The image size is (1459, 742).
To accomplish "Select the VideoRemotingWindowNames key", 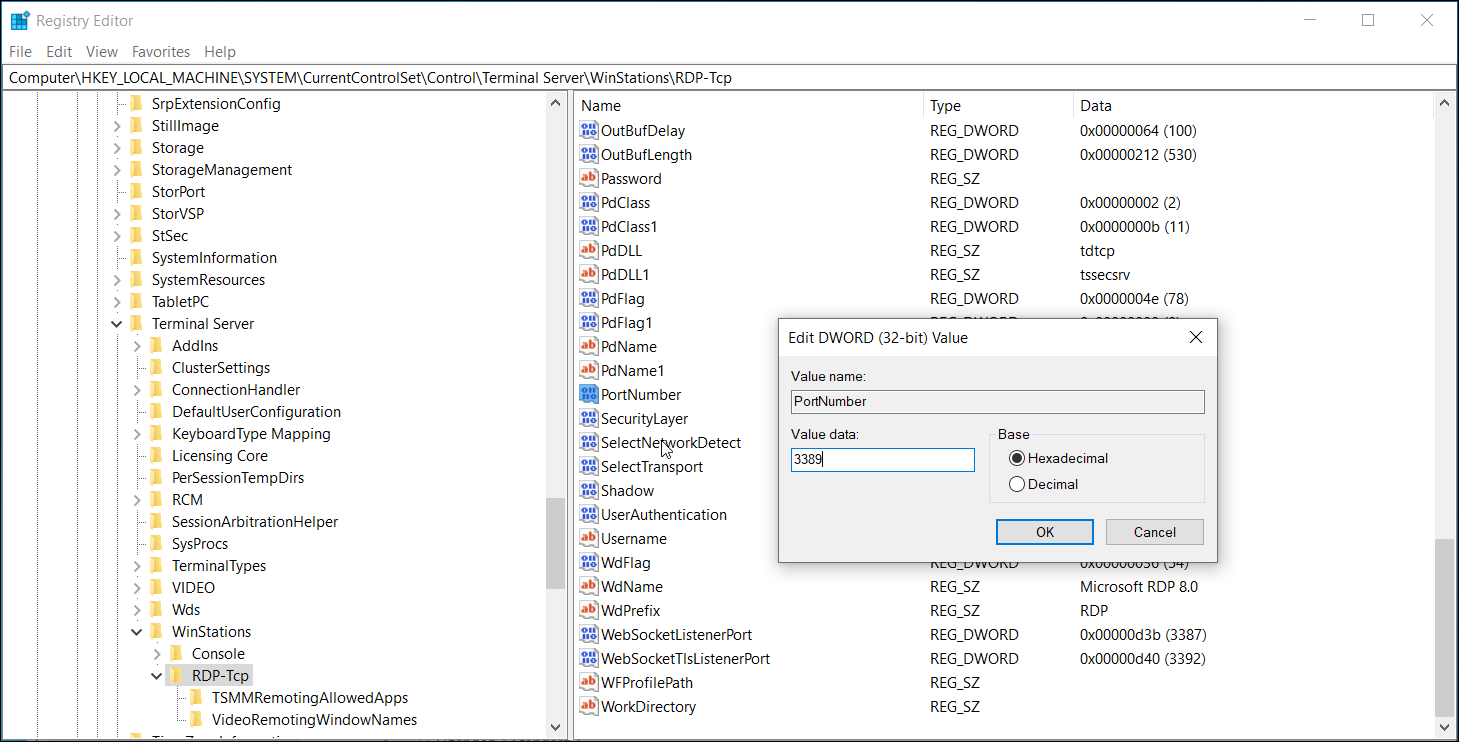I will [x=314, y=720].
